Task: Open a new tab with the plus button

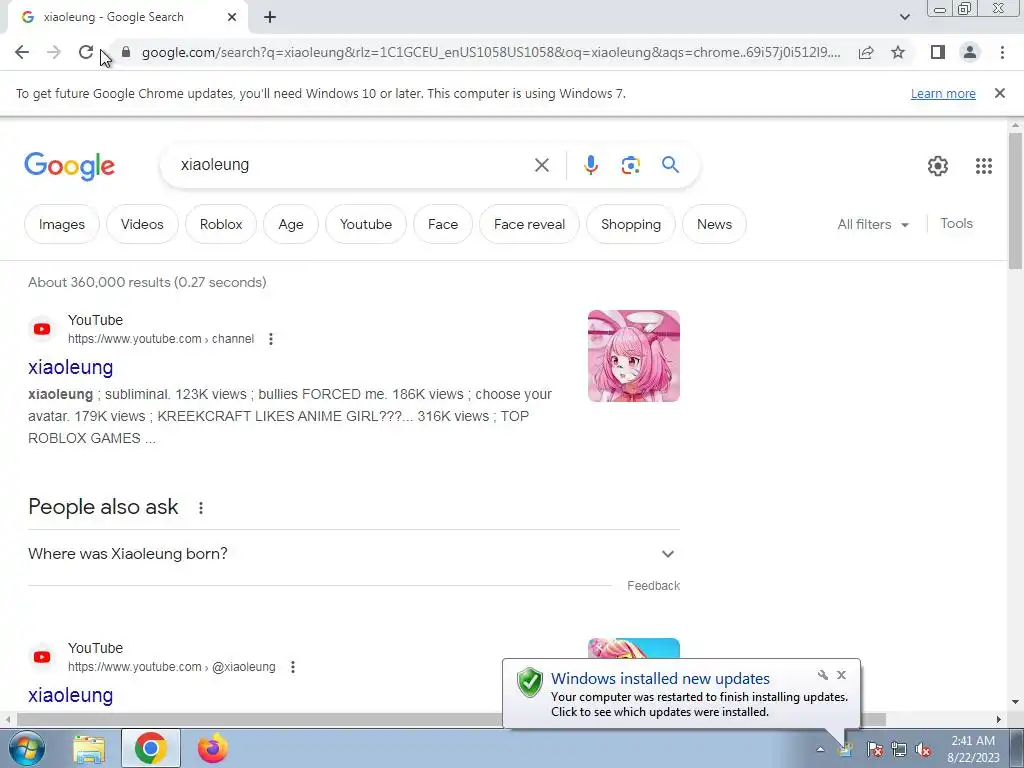Action: 270,17
